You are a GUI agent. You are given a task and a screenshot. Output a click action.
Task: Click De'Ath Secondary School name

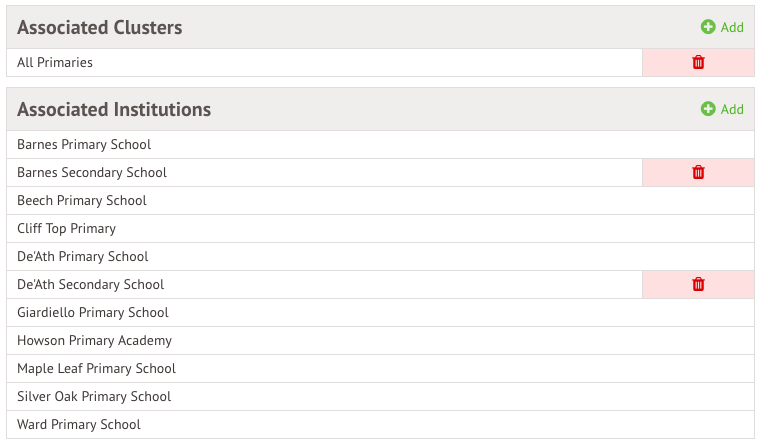(x=91, y=285)
